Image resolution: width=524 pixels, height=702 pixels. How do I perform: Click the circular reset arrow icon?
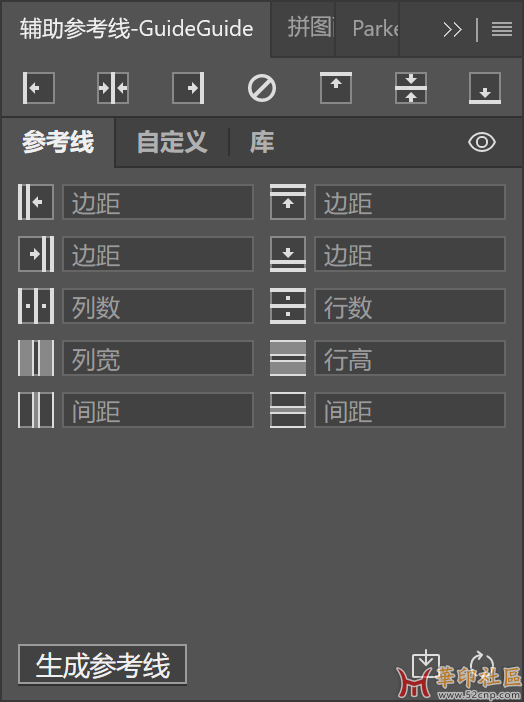pos(482,664)
